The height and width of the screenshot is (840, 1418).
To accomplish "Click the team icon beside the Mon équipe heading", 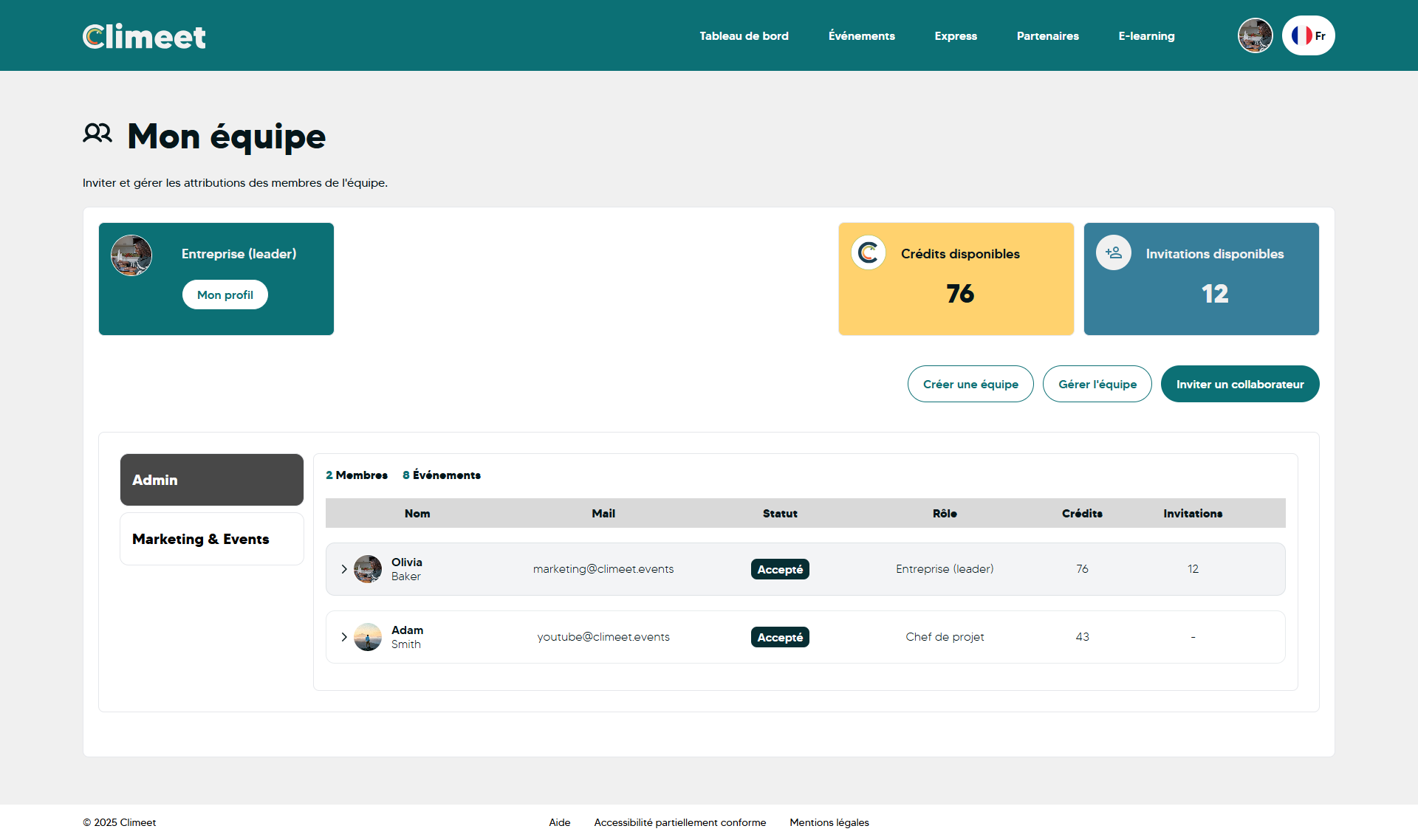I will tap(97, 134).
